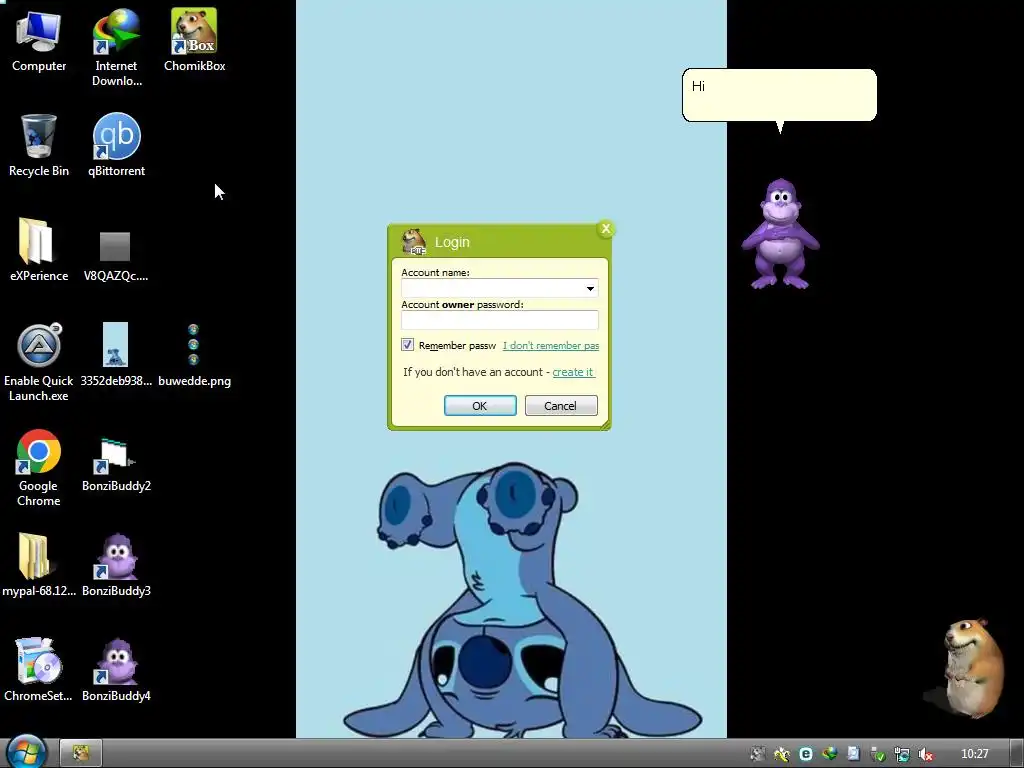
Task: Click the taskbar clock showing 10:27
Action: pyautogui.click(x=974, y=754)
